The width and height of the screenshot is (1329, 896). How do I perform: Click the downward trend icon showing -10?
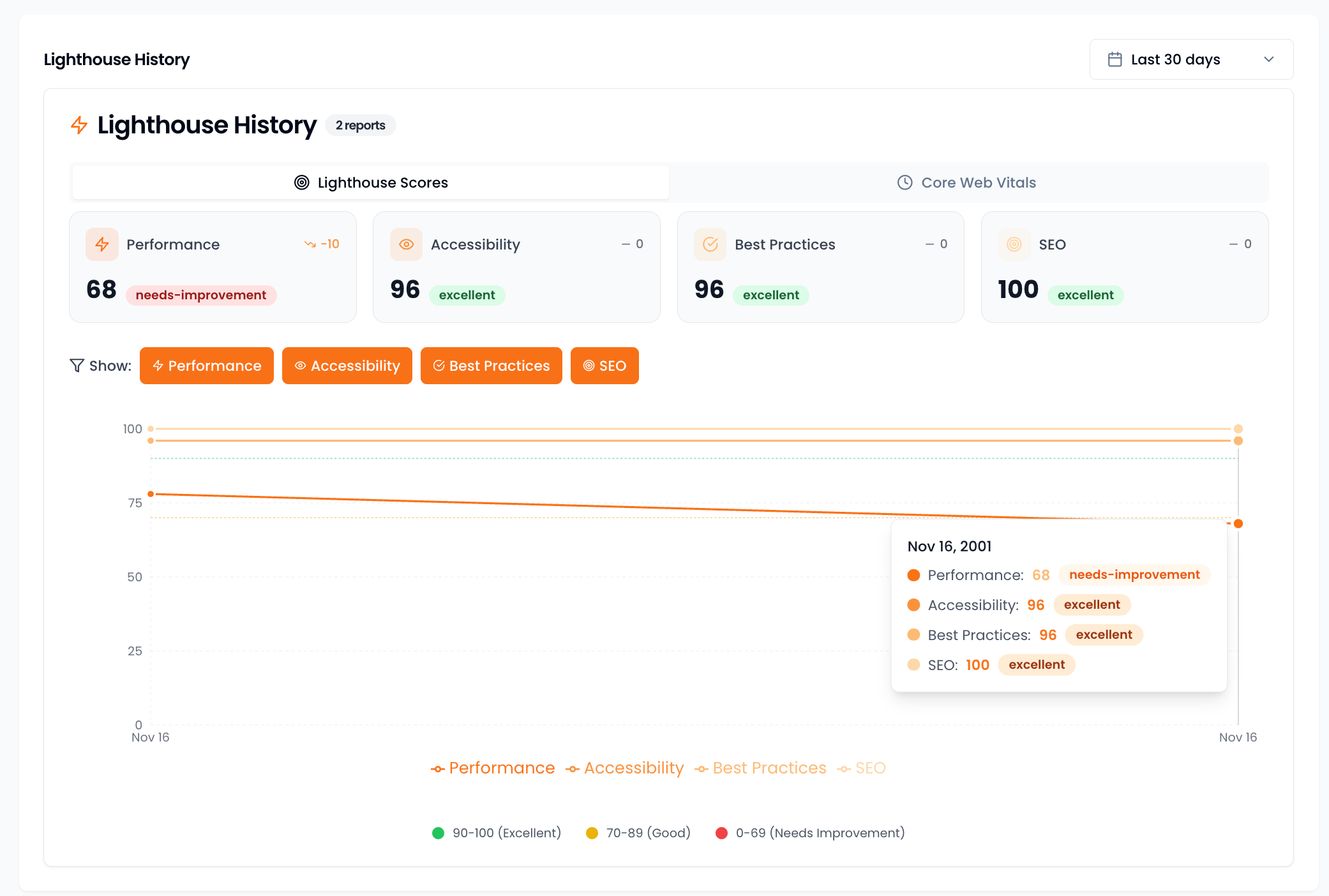310,244
